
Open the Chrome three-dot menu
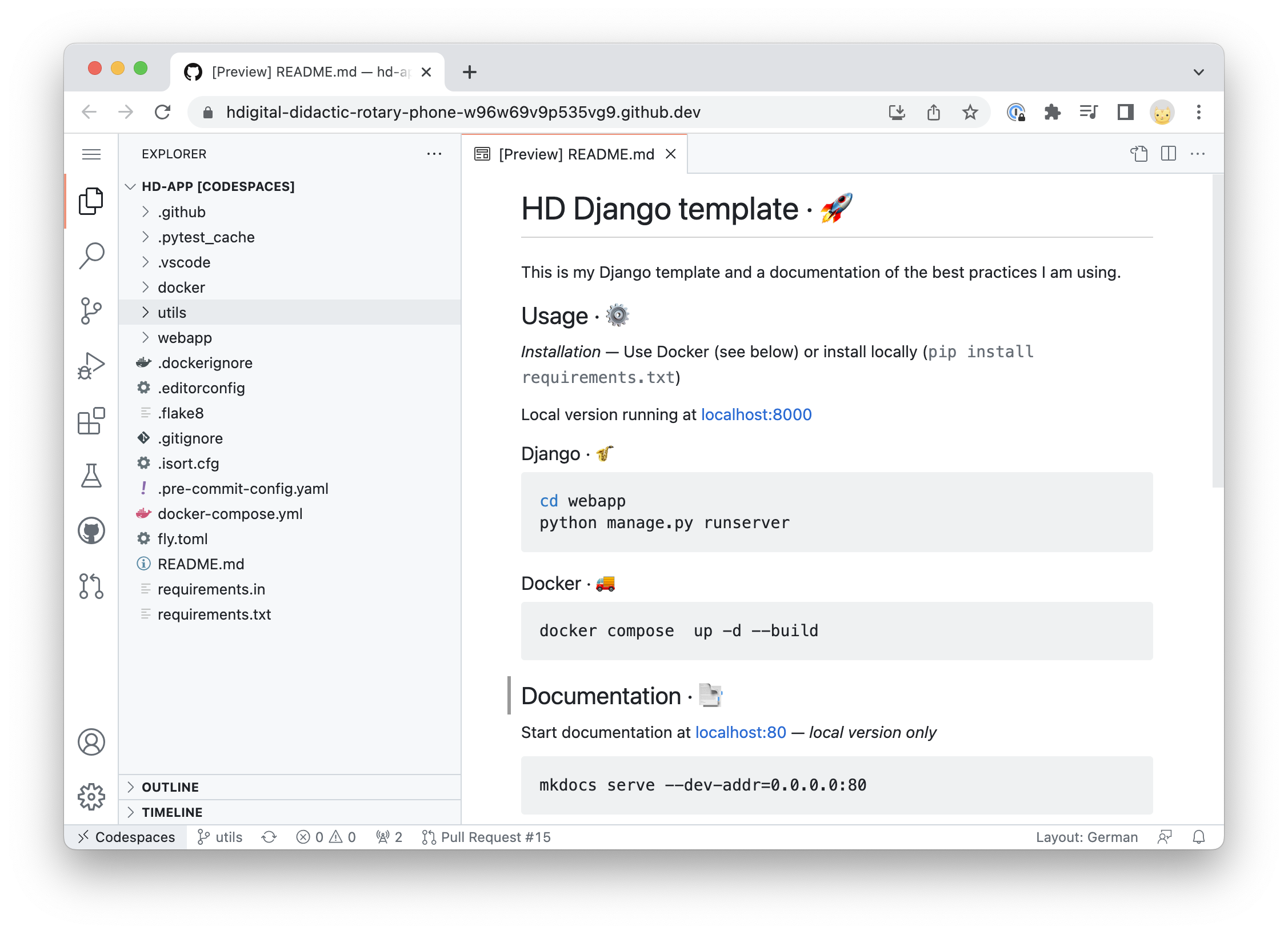(1199, 112)
